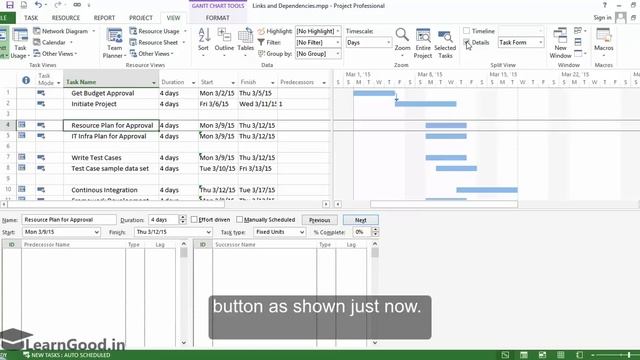The width and height of the screenshot is (640, 360).
Task: Select the IT Infra Plan for Approval task
Action: click(x=109, y=136)
